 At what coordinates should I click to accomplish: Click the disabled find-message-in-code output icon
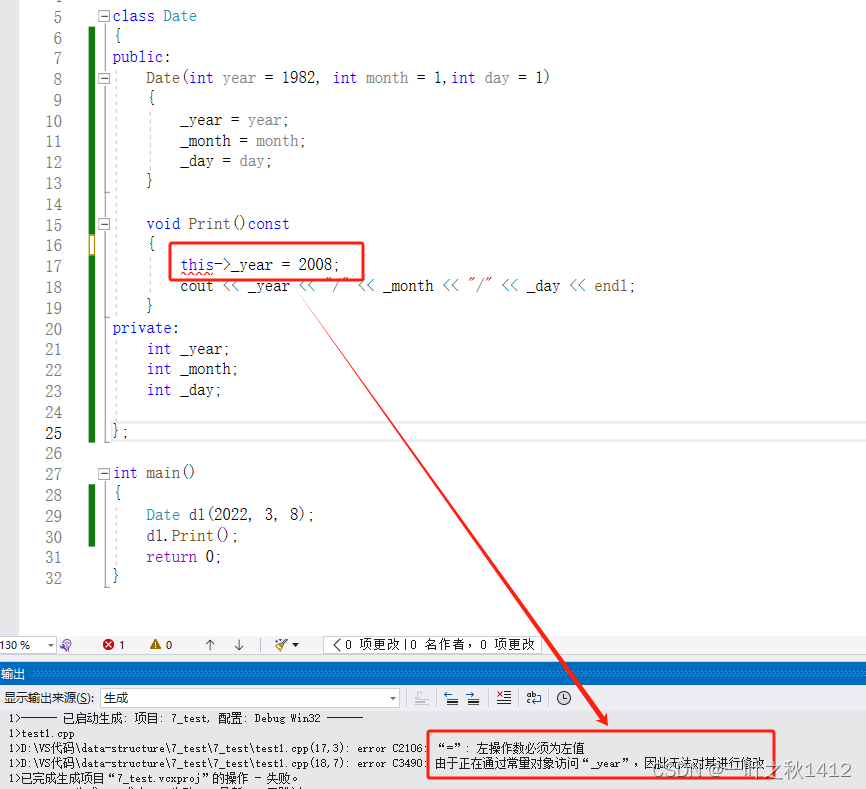tap(421, 698)
